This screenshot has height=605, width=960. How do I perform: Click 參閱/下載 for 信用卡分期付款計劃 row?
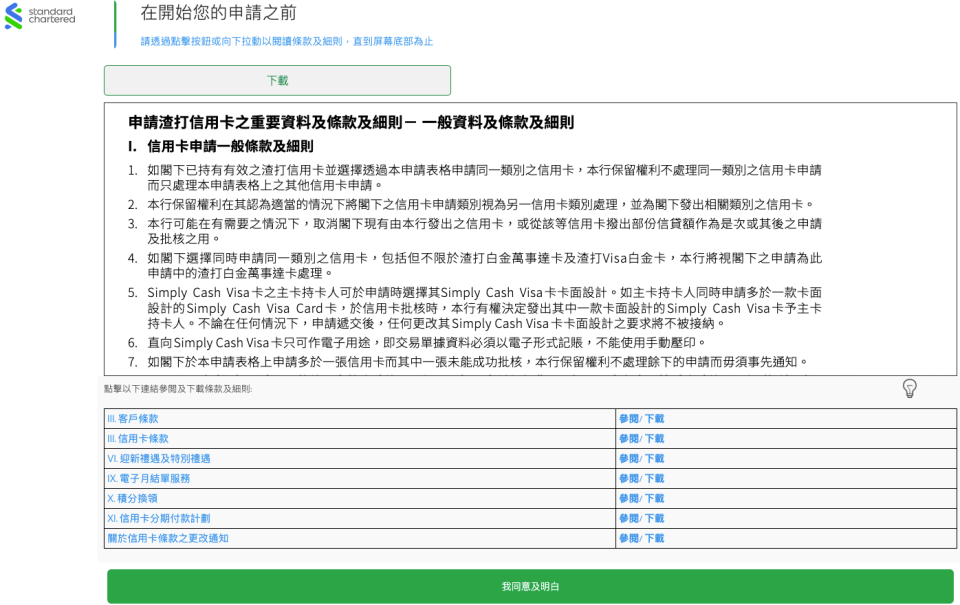pyautogui.click(x=641, y=518)
